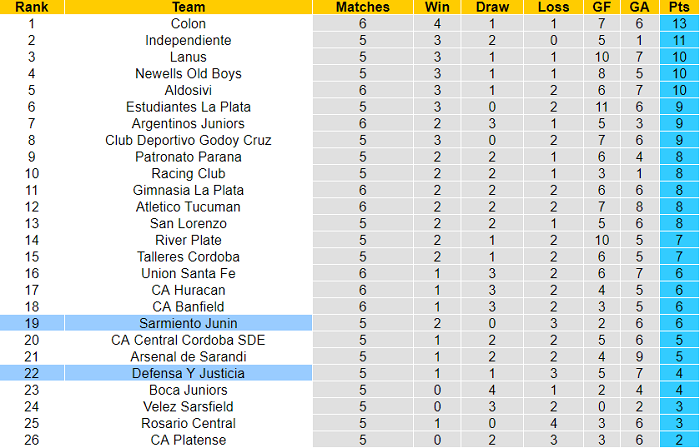Image resolution: width=700 pixels, height=448 pixels.
Task: Open the Independiente team row
Action: (x=188, y=40)
